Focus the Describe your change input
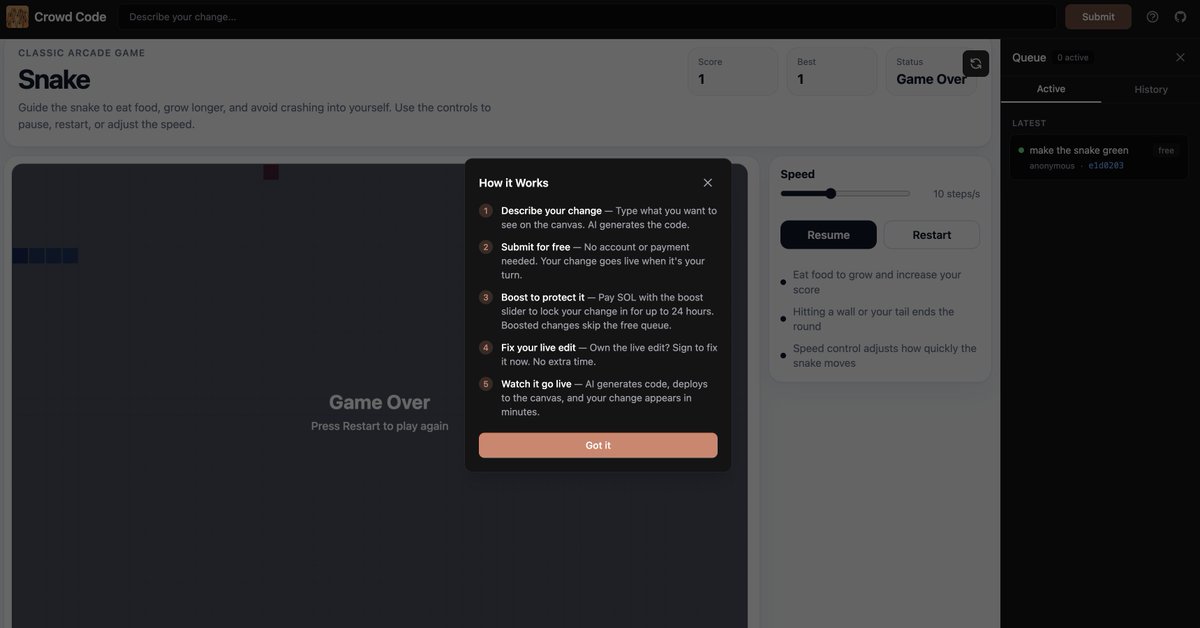Screen dimensions: 1200x628 (x=587, y=17)
